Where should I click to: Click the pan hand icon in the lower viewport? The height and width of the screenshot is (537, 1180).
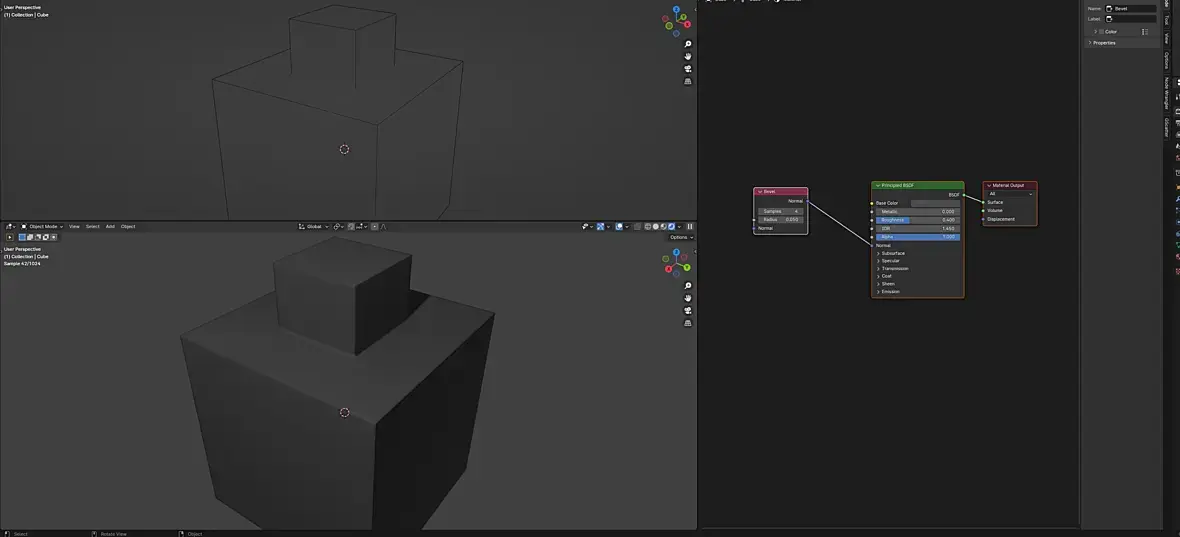coord(688,299)
